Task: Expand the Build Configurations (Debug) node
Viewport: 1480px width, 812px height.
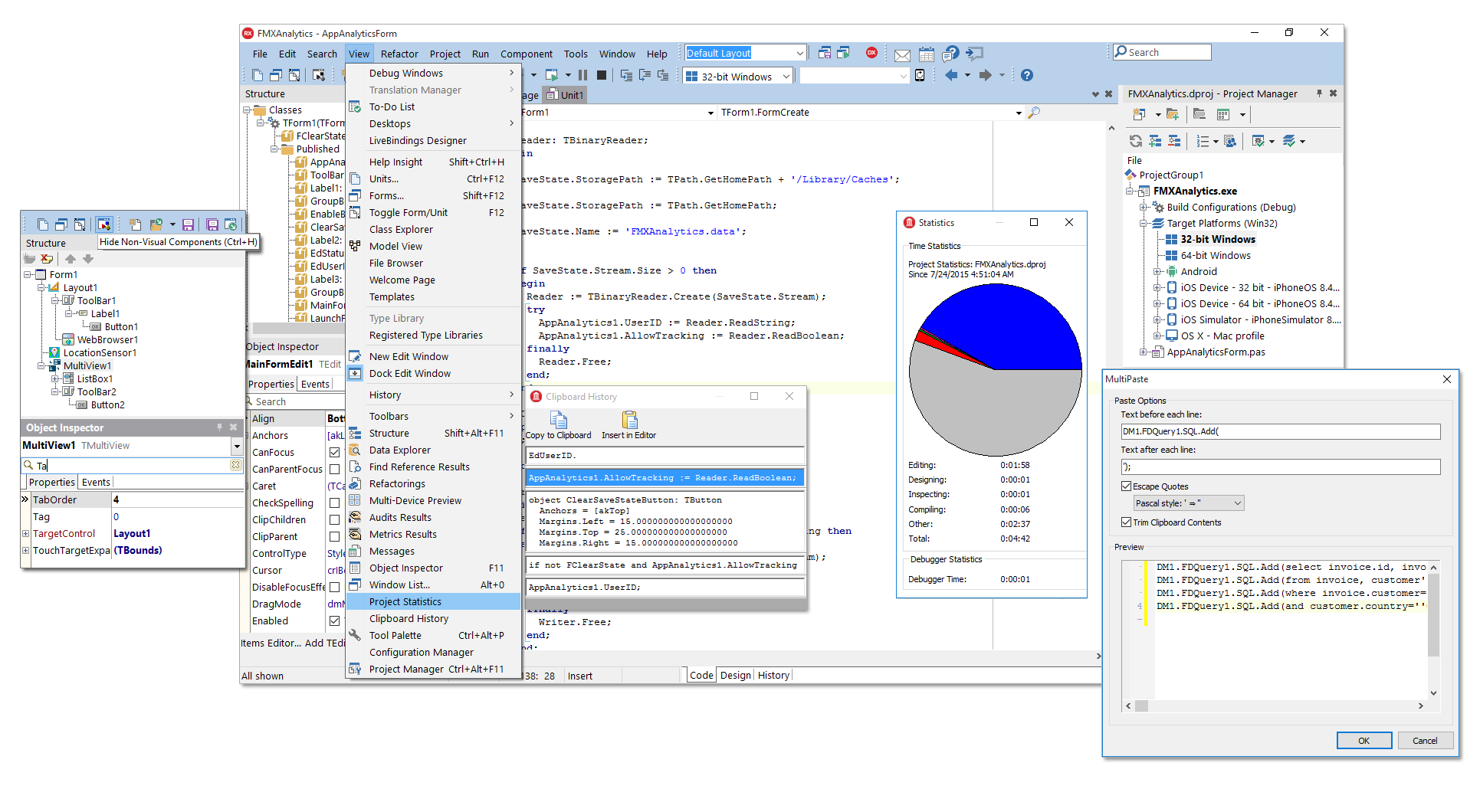Action: tap(1143, 208)
